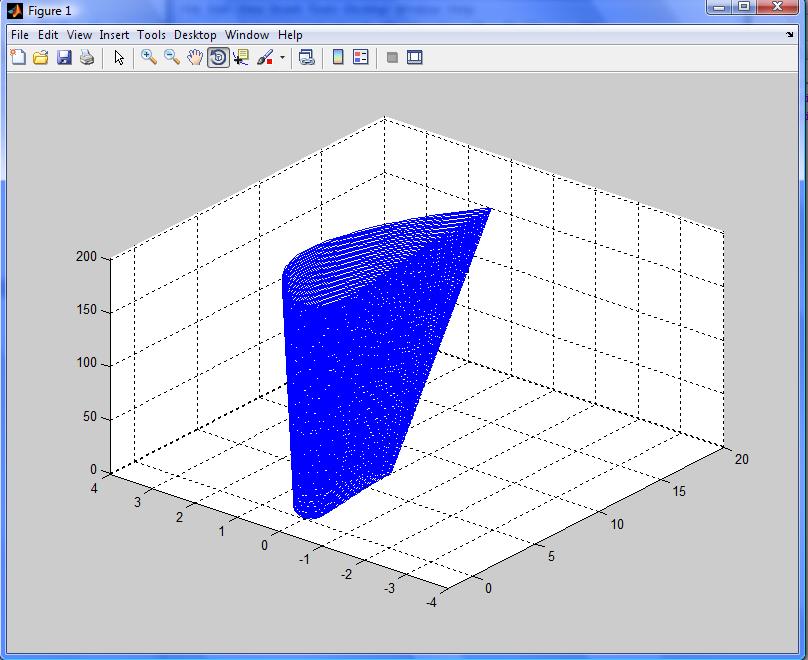Toggle the Insert Legend button
Image resolution: width=808 pixels, height=660 pixels.
pos(361,58)
